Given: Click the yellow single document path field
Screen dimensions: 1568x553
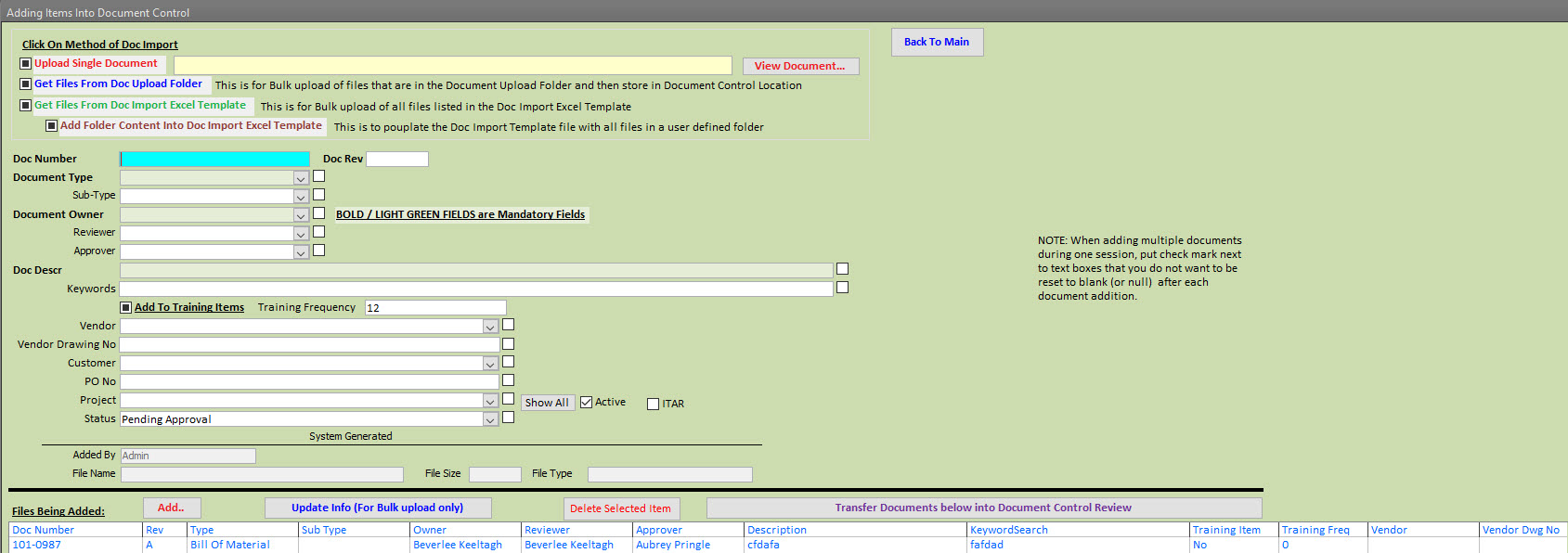Looking at the screenshot, I should click(453, 65).
